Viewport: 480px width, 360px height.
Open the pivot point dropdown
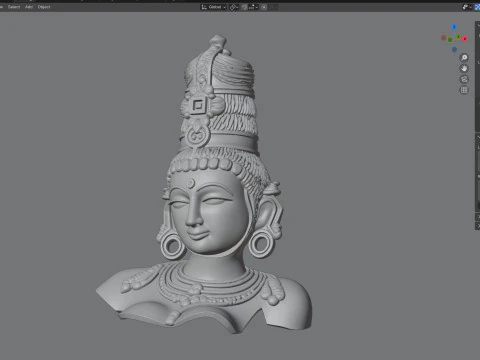tap(234, 7)
